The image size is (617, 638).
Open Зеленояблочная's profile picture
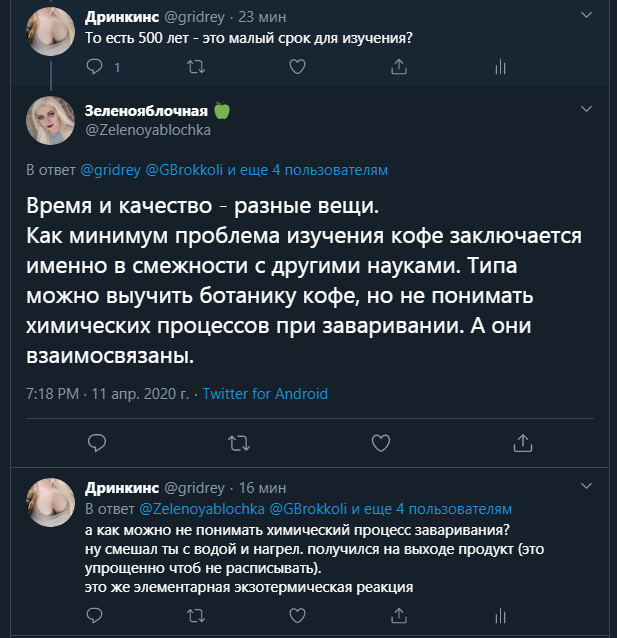pyautogui.click(x=49, y=120)
